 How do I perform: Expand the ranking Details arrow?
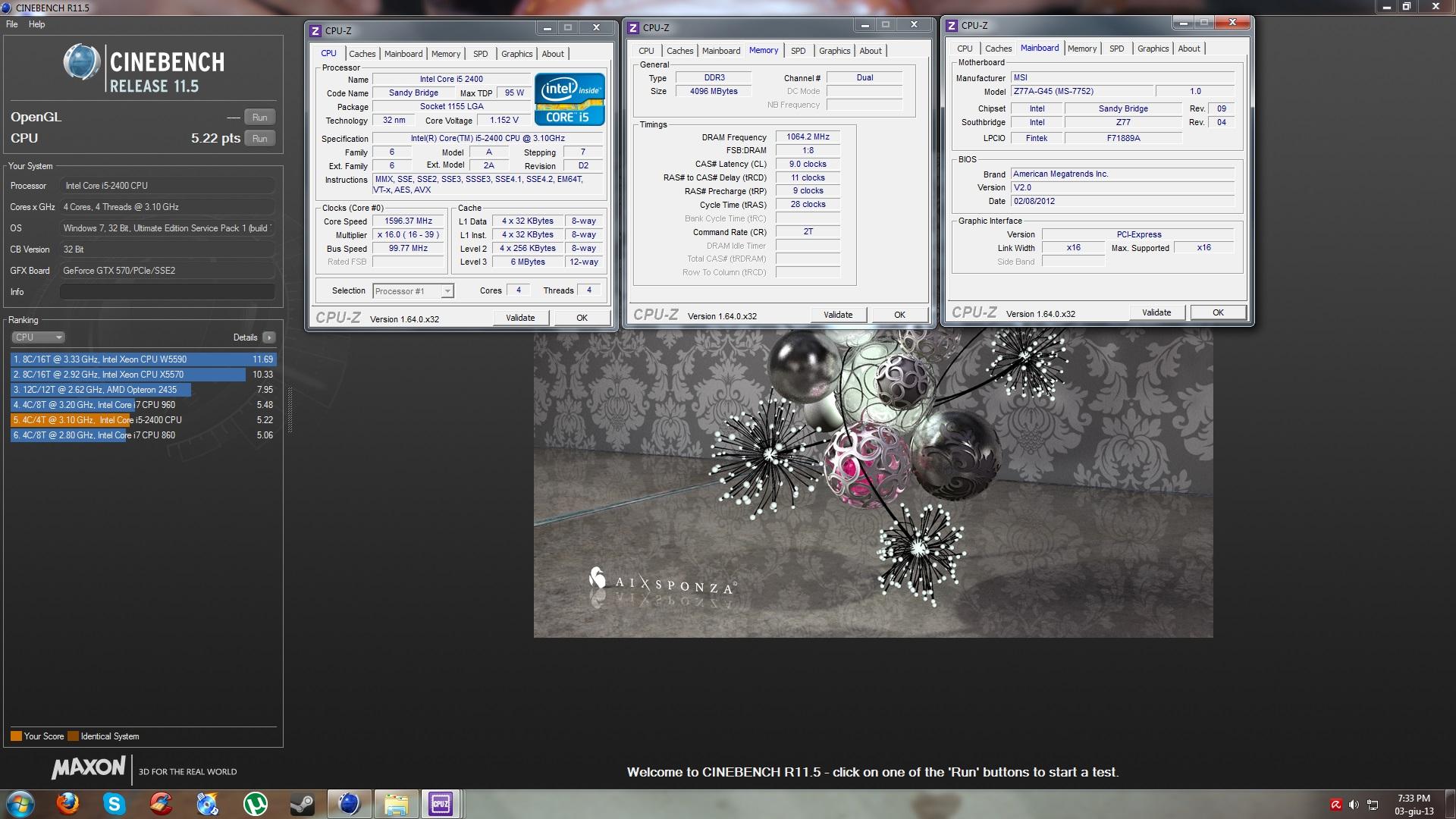tap(269, 337)
